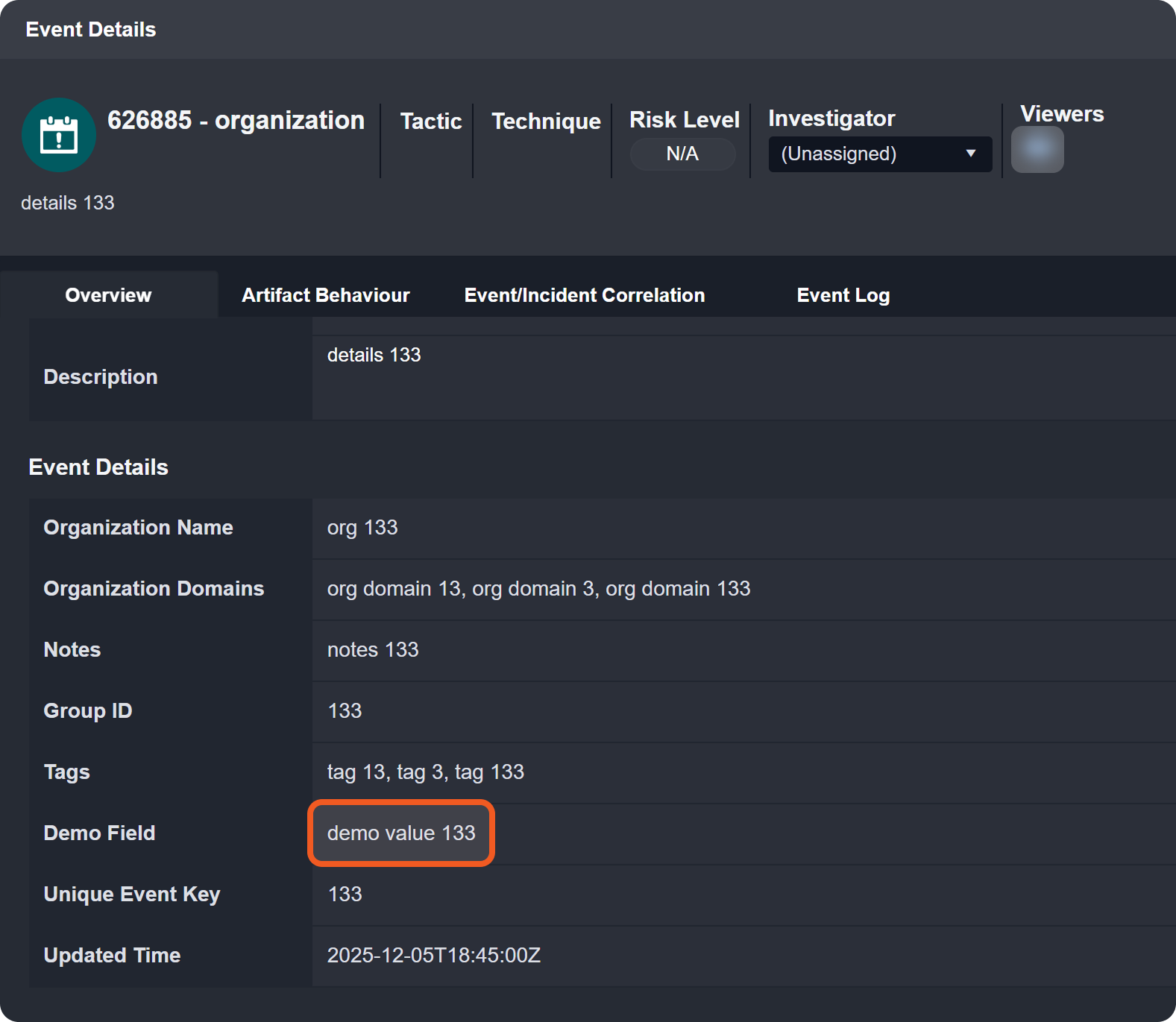Click the blurred viewer avatar
The image size is (1176, 1022).
[x=1037, y=150]
